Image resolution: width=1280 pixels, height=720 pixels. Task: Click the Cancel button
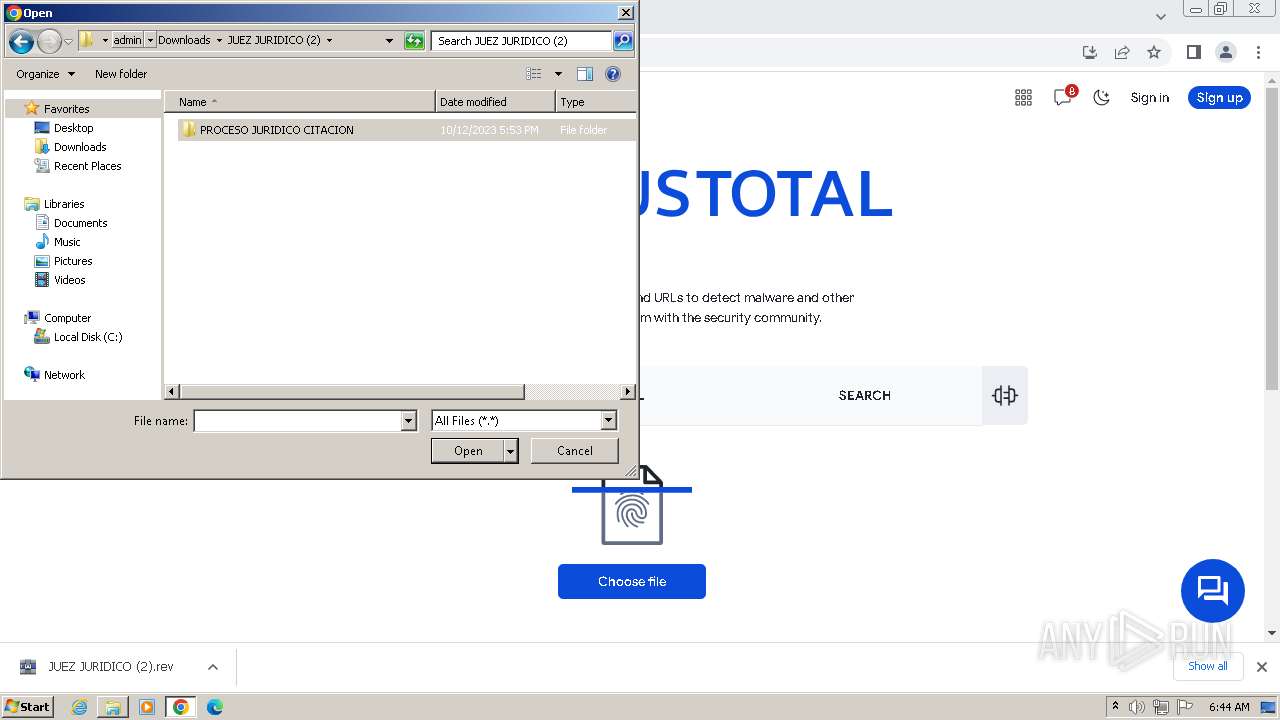click(x=575, y=451)
